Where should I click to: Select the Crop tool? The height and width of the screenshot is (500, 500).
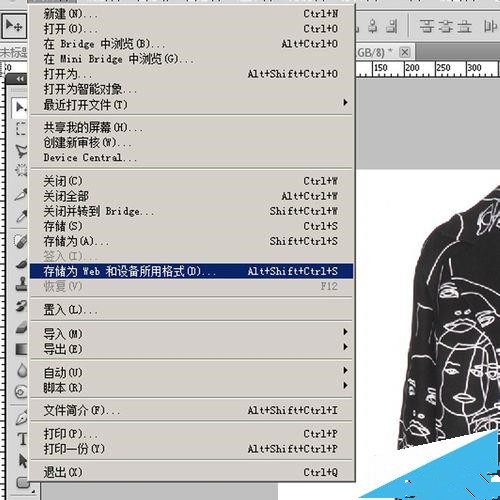pyautogui.click(x=21, y=194)
